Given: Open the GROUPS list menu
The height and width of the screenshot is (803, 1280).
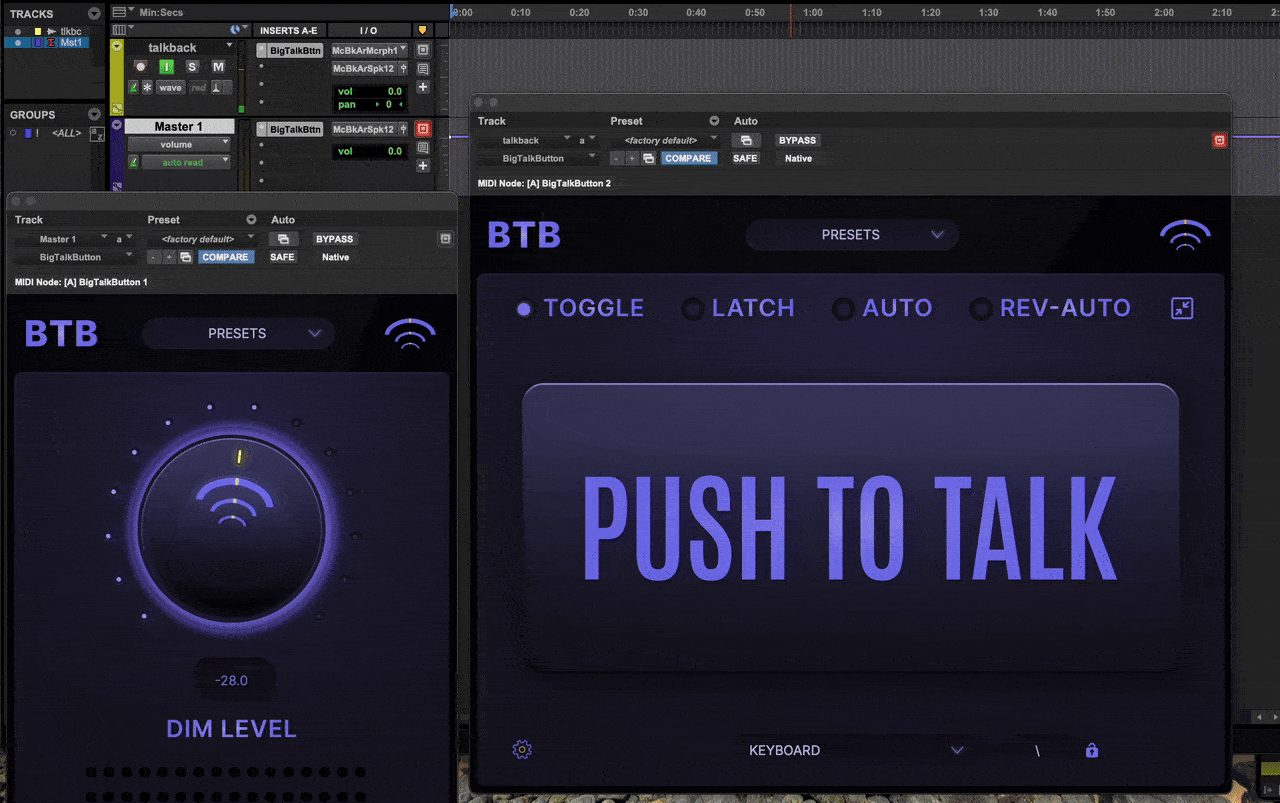Looking at the screenshot, I should point(94,114).
